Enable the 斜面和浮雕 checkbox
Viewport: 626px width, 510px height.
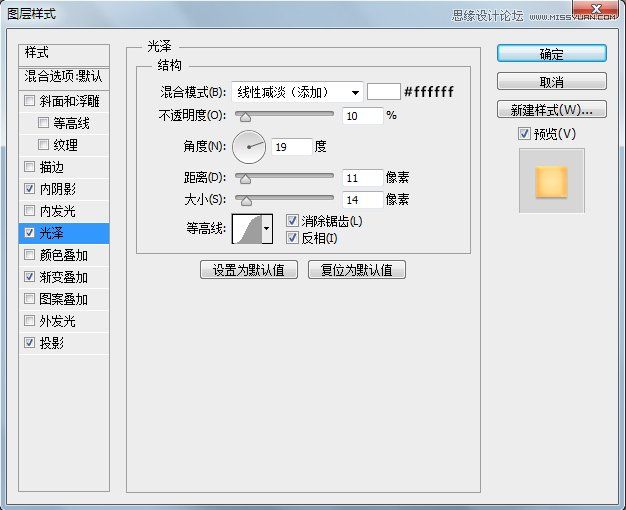(x=30, y=101)
